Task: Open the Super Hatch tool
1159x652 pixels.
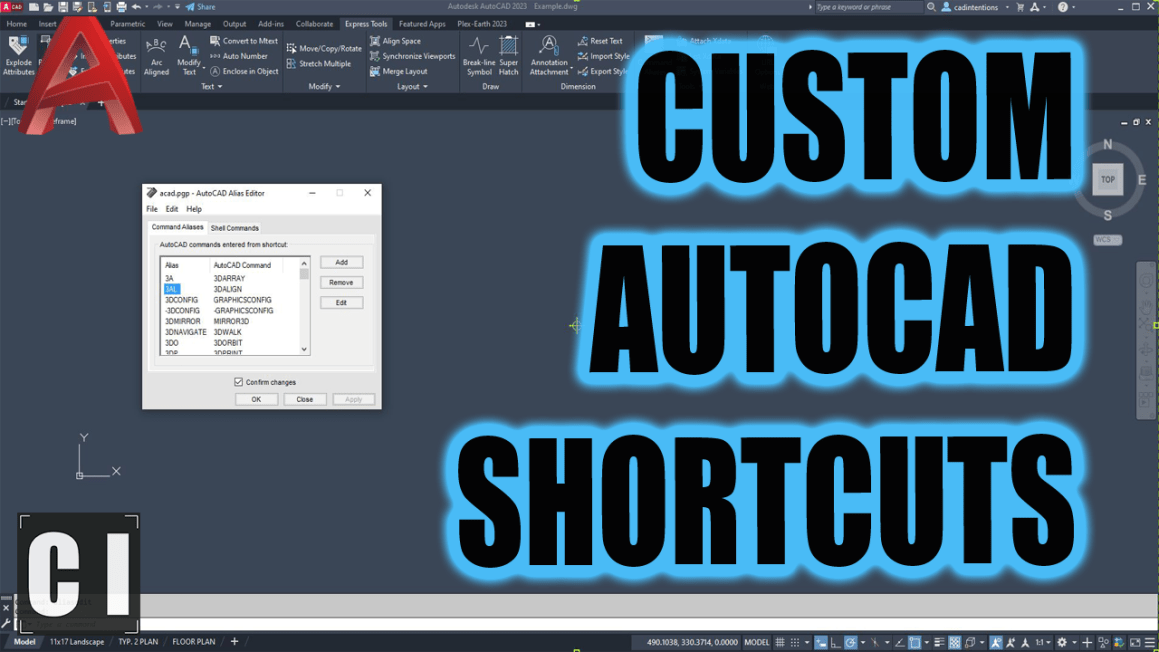Action: 509,55
